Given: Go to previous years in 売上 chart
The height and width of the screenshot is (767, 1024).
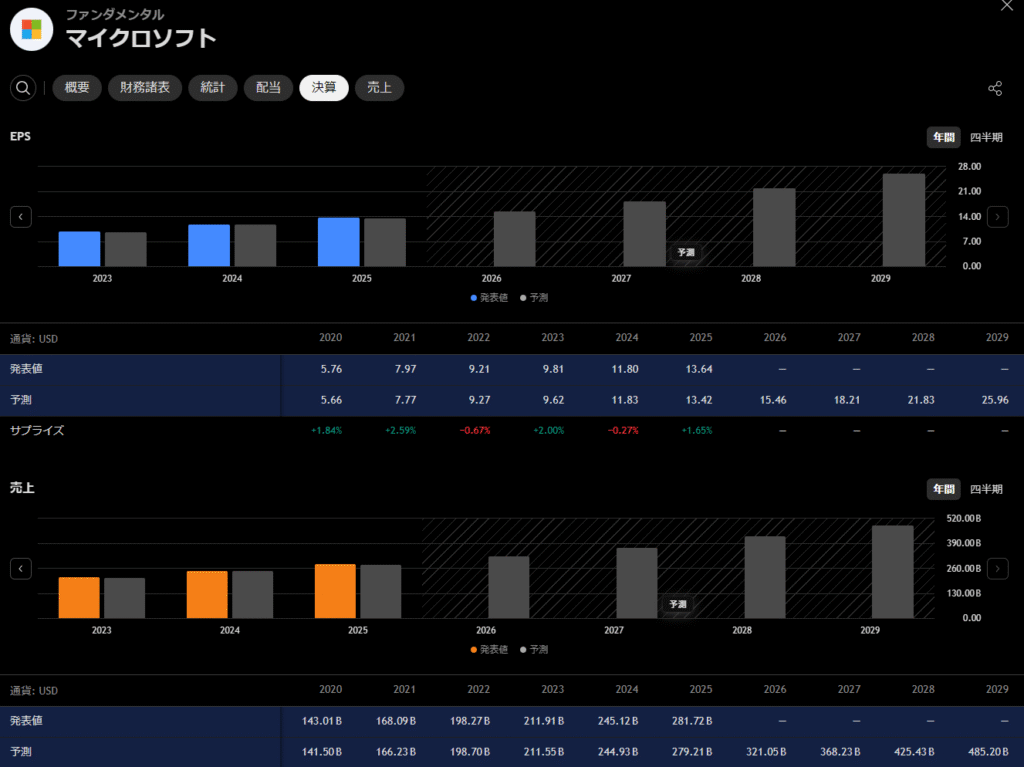Looking at the screenshot, I should 21,568.
